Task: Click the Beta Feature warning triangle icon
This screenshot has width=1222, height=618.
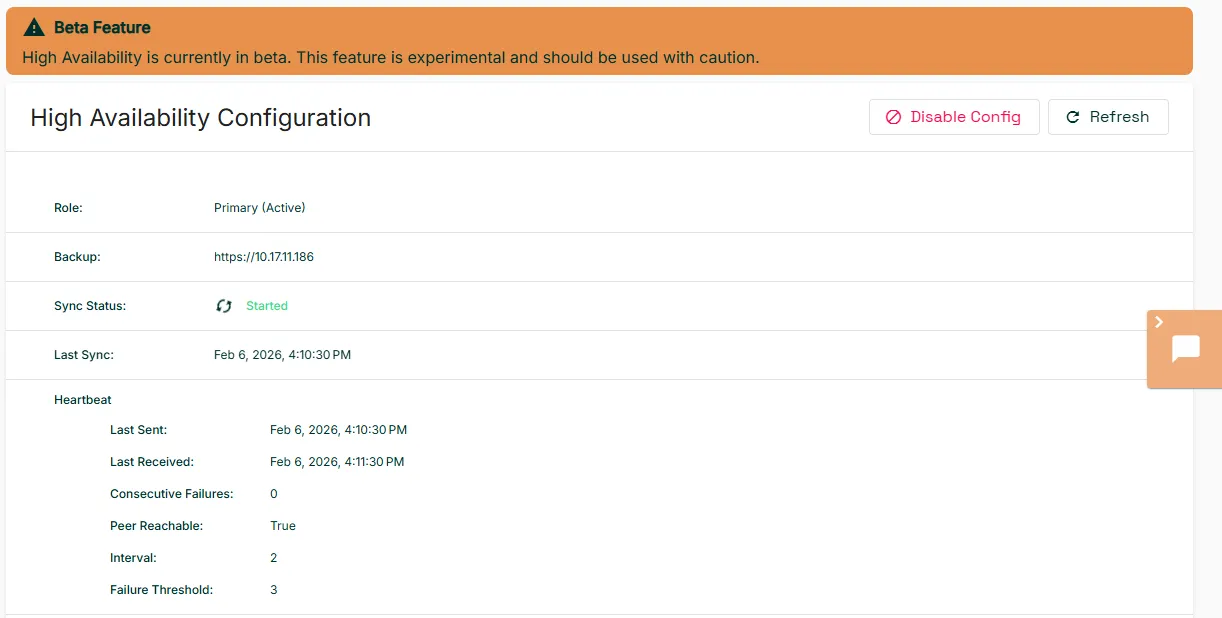Action: (34, 27)
